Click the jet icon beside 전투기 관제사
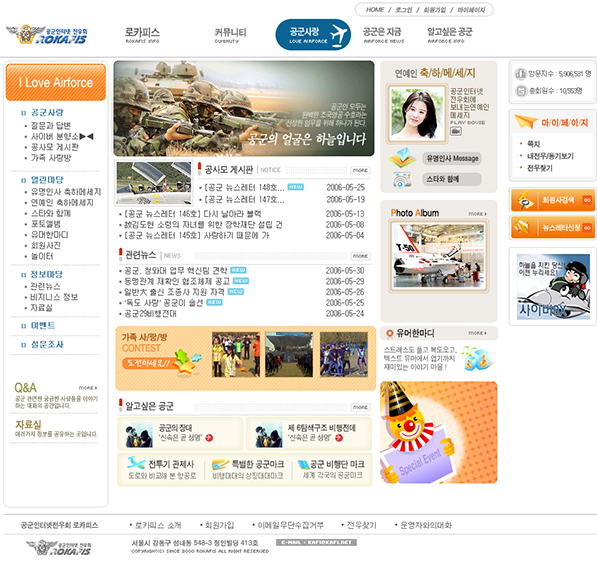Screen dimensions: 597x561 point(136,463)
